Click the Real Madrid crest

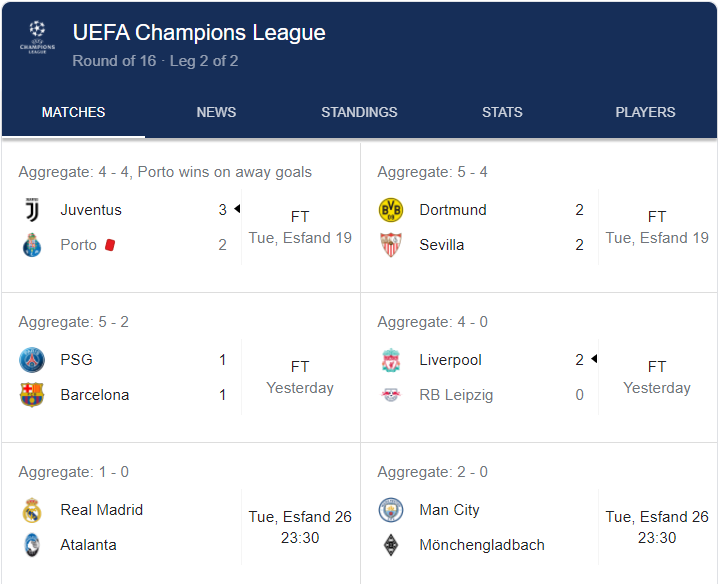pyautogui.click(x=32, y=510)
